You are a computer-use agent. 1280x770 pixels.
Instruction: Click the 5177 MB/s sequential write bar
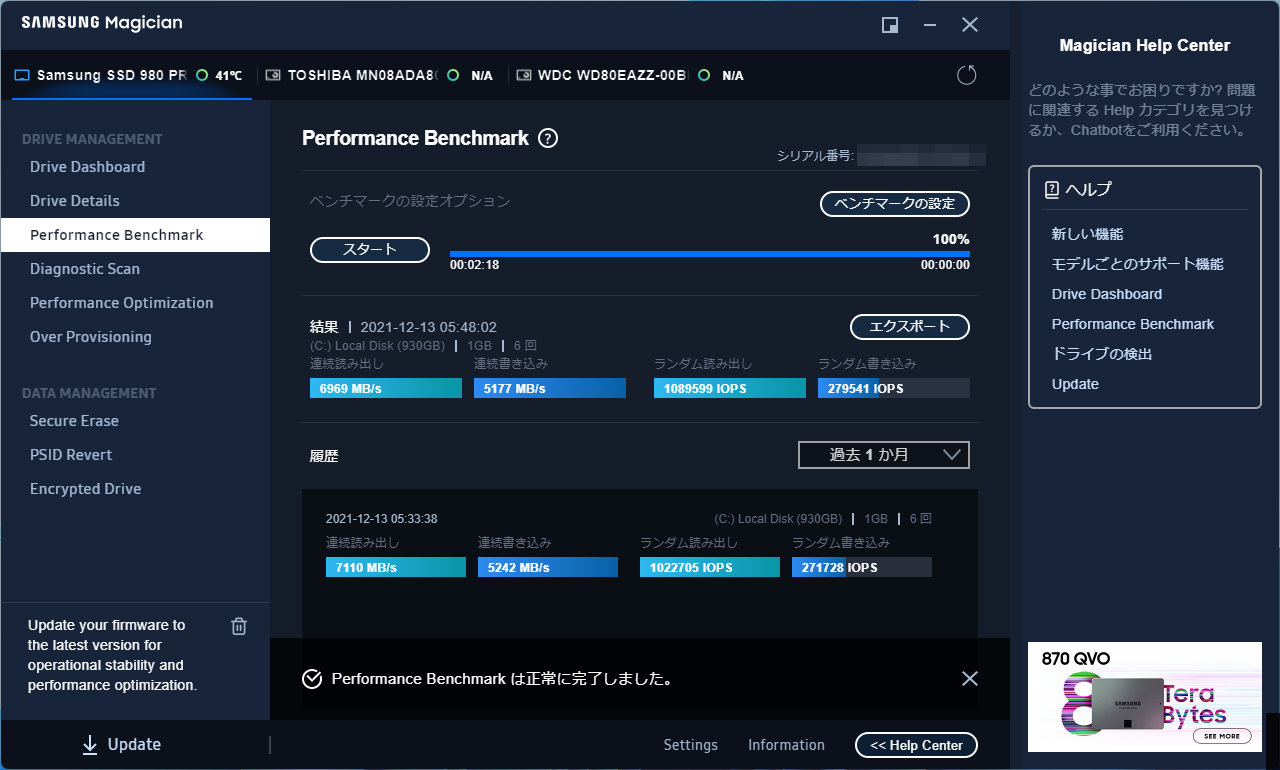550,388
